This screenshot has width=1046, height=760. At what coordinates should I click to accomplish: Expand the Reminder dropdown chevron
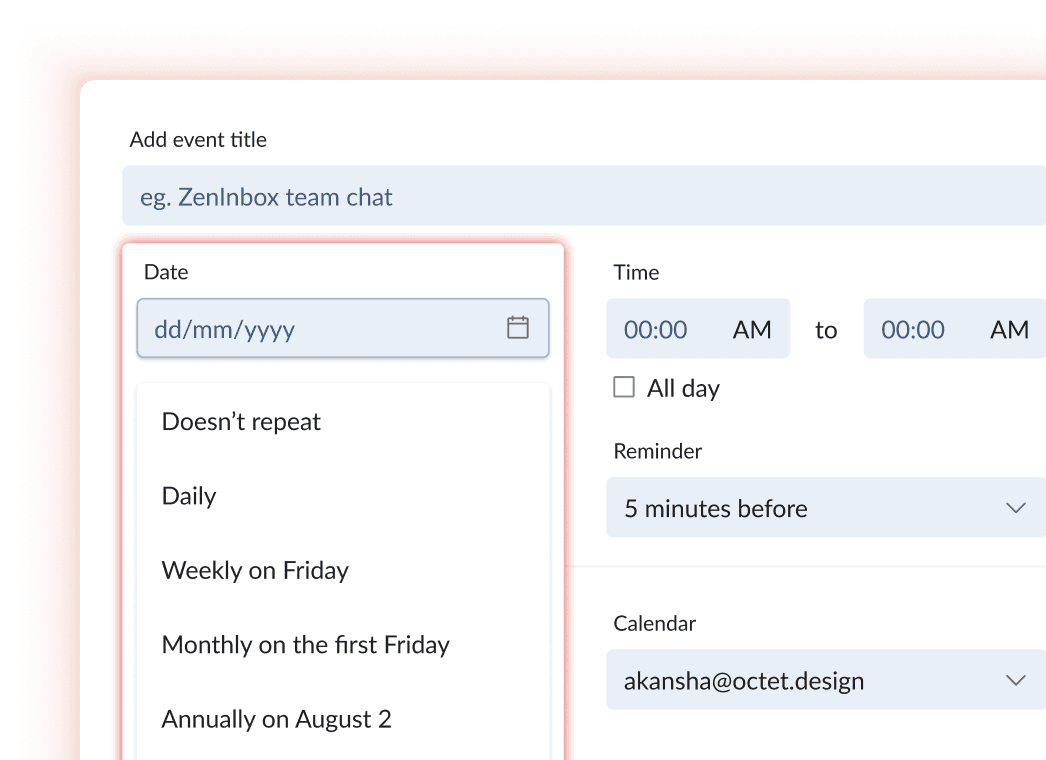[x=1015, y=508]
